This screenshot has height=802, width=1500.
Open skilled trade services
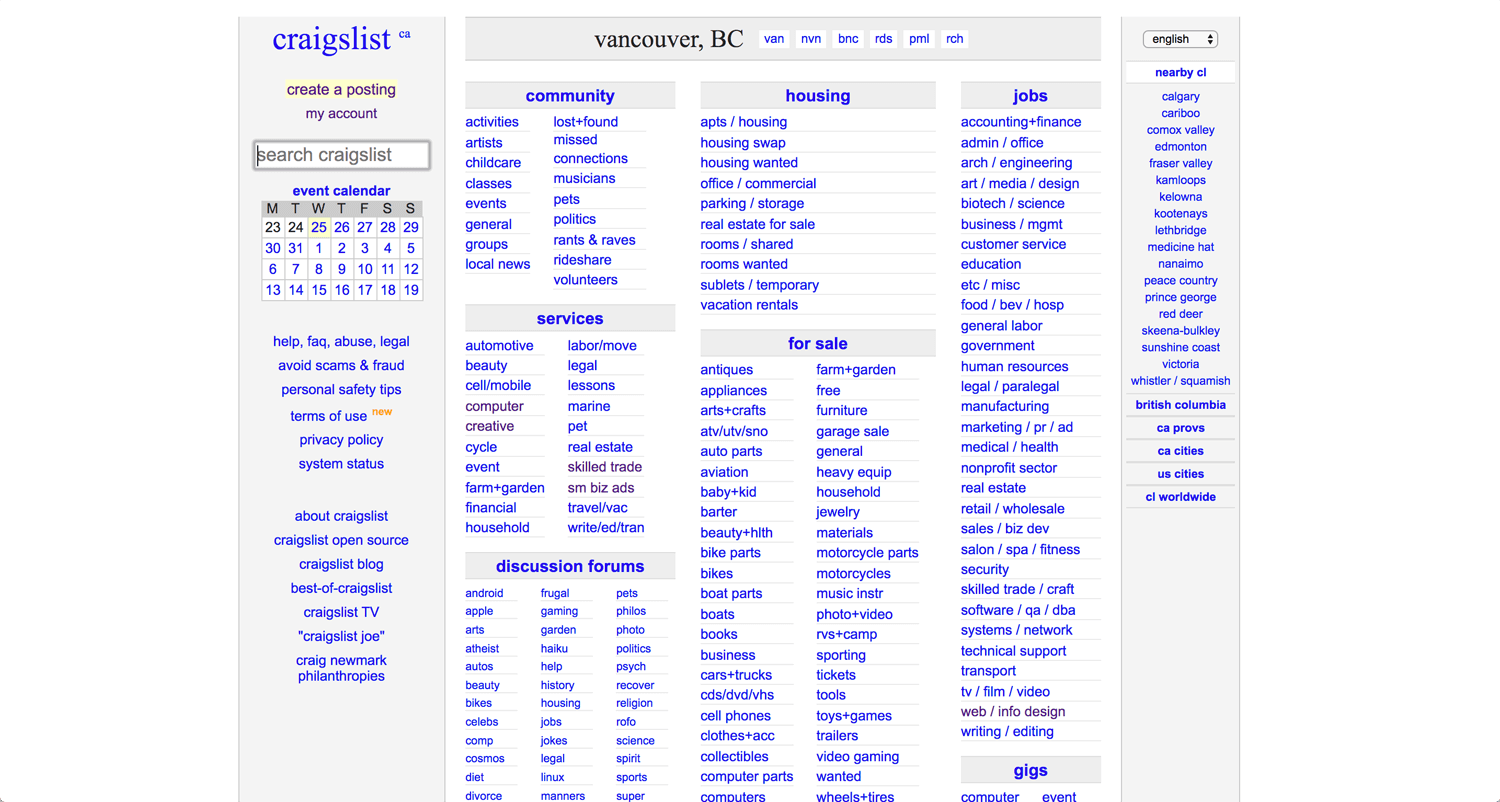click(605, 467)
